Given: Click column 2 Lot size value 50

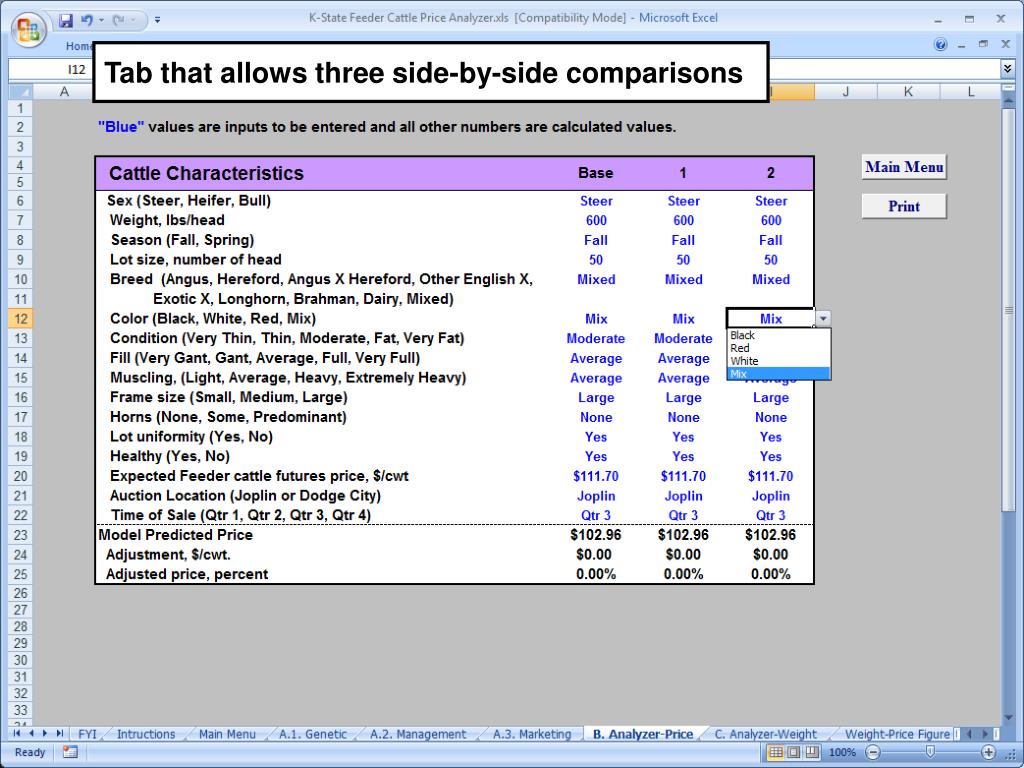Looking at the screenshot, I should (771, 260).
